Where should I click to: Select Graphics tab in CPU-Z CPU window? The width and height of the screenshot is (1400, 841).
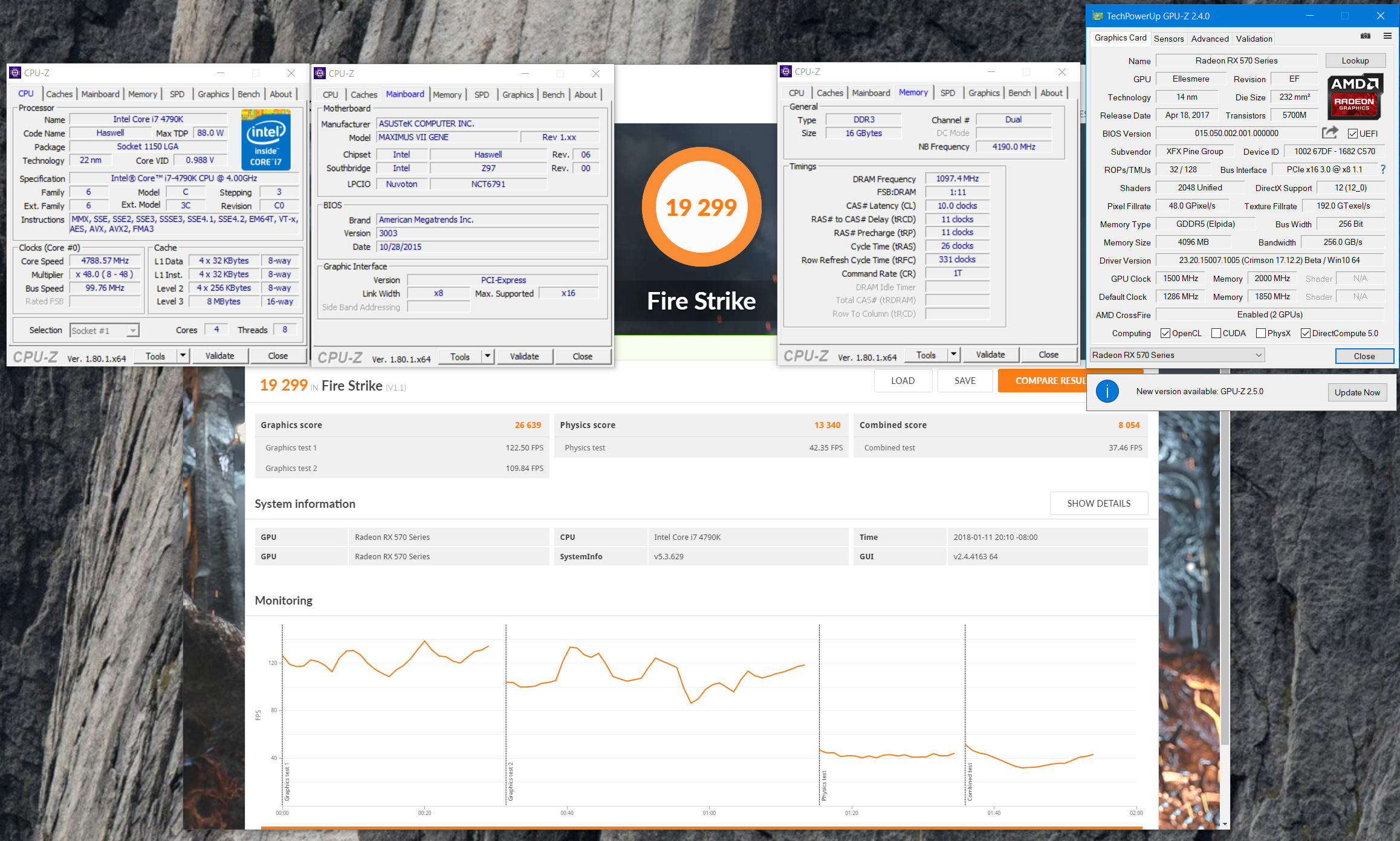pos(213,94)
